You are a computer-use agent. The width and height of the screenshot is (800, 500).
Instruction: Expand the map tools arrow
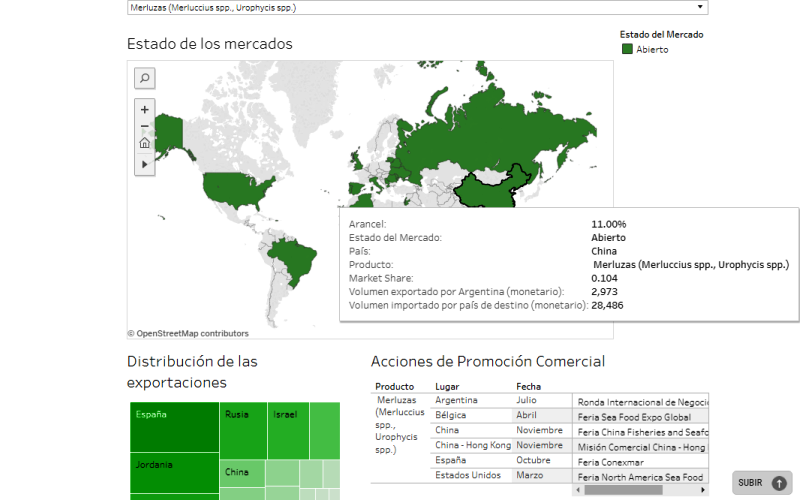click(144, 163)
